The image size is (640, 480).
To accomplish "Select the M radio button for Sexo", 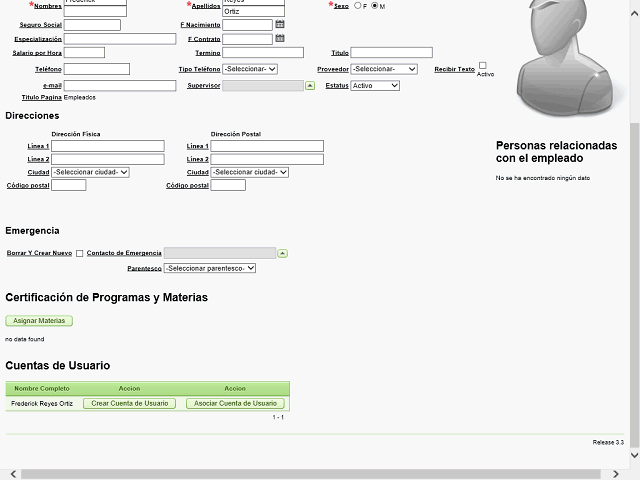I will (375, 6).
